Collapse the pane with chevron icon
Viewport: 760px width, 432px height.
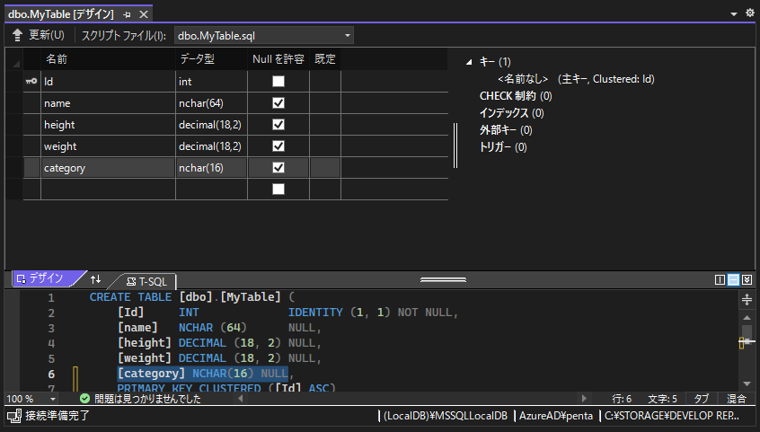tap(747, 280)
